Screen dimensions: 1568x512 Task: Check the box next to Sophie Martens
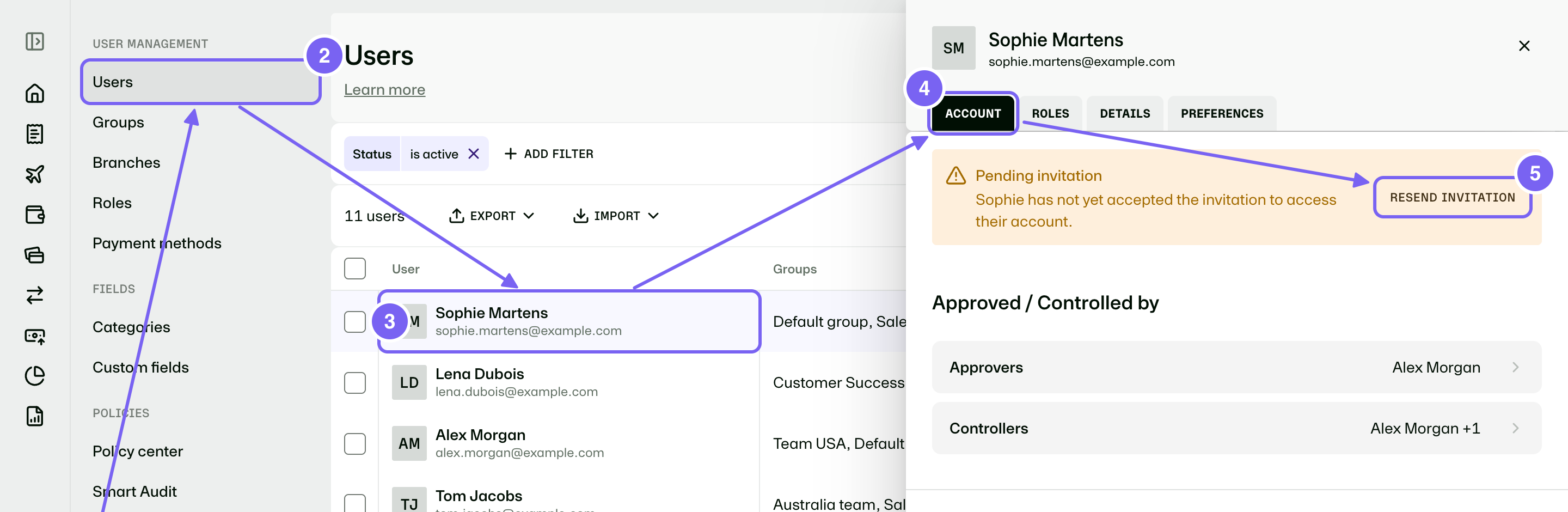tap(355, 321)
